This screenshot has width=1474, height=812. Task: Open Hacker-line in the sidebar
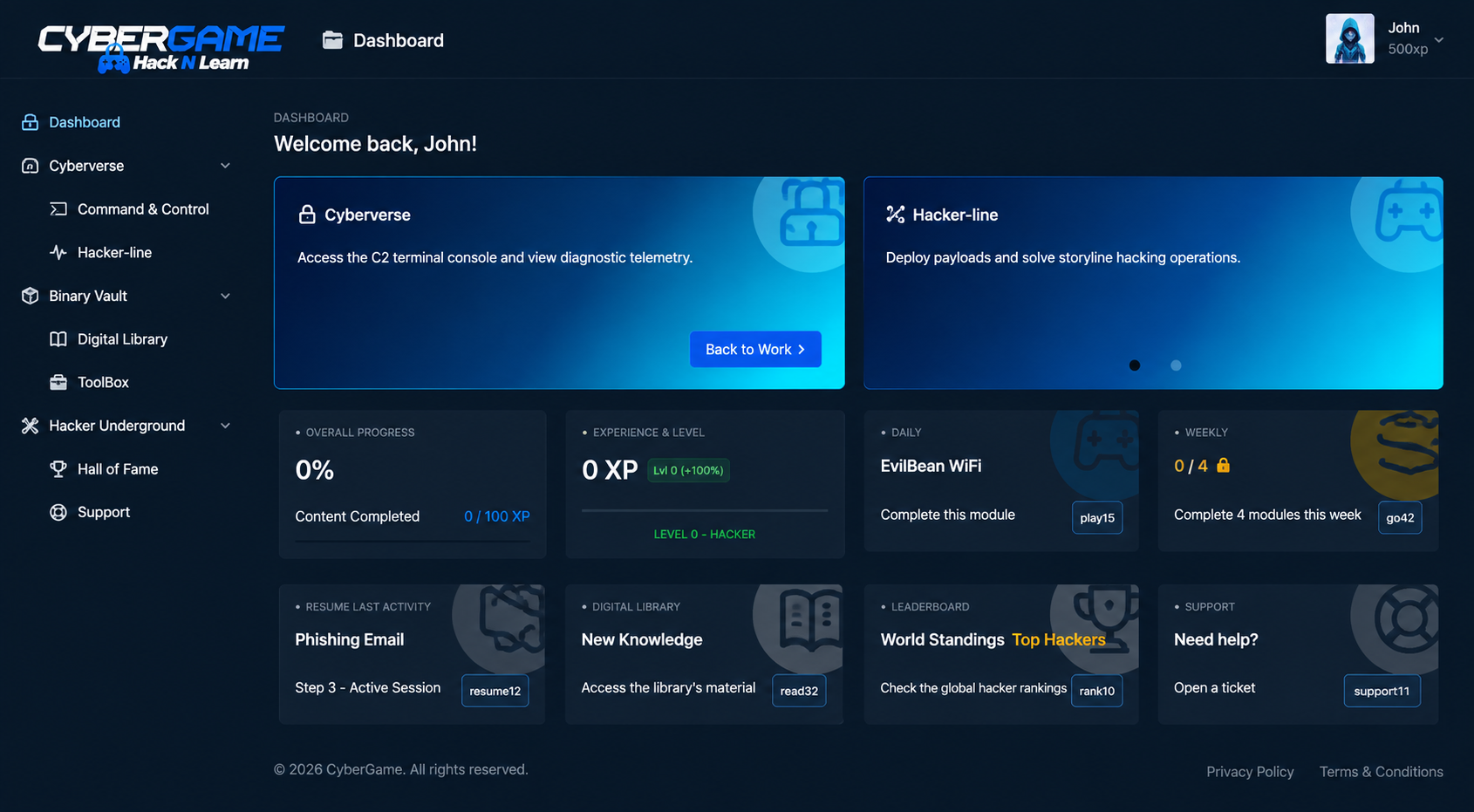click(114, 253)
